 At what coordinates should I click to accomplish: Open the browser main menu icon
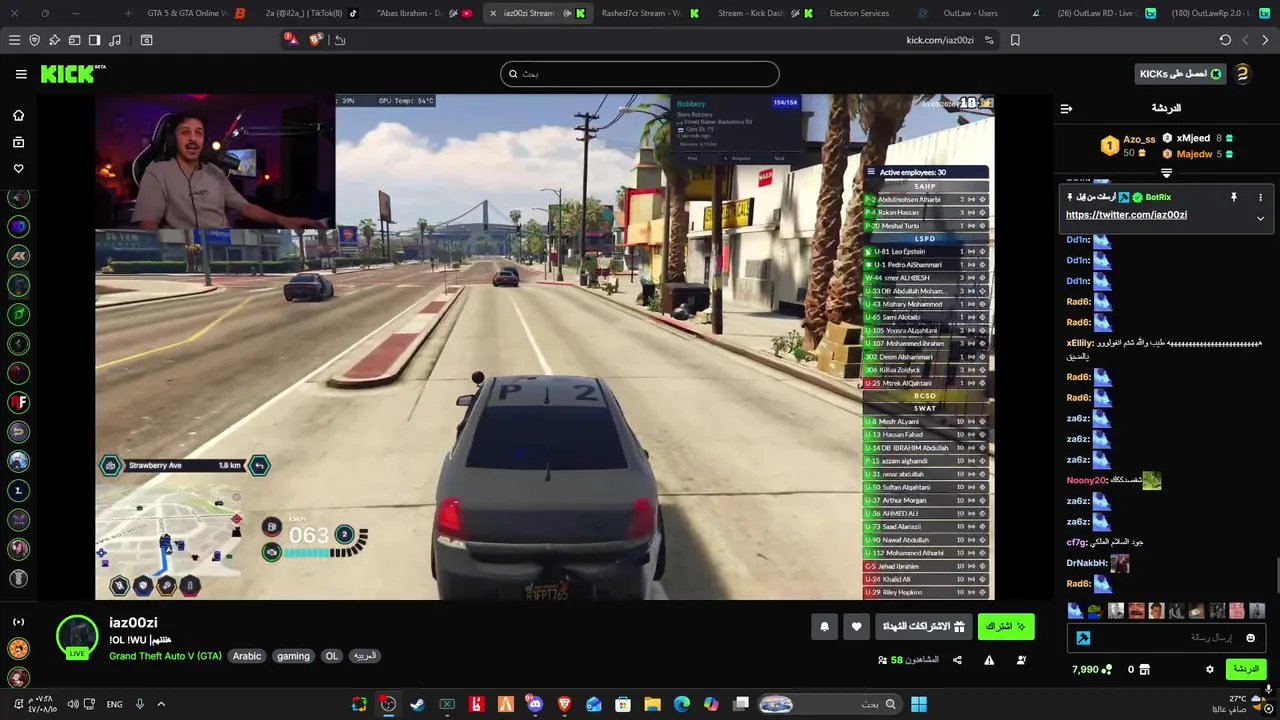click(14, 40)
